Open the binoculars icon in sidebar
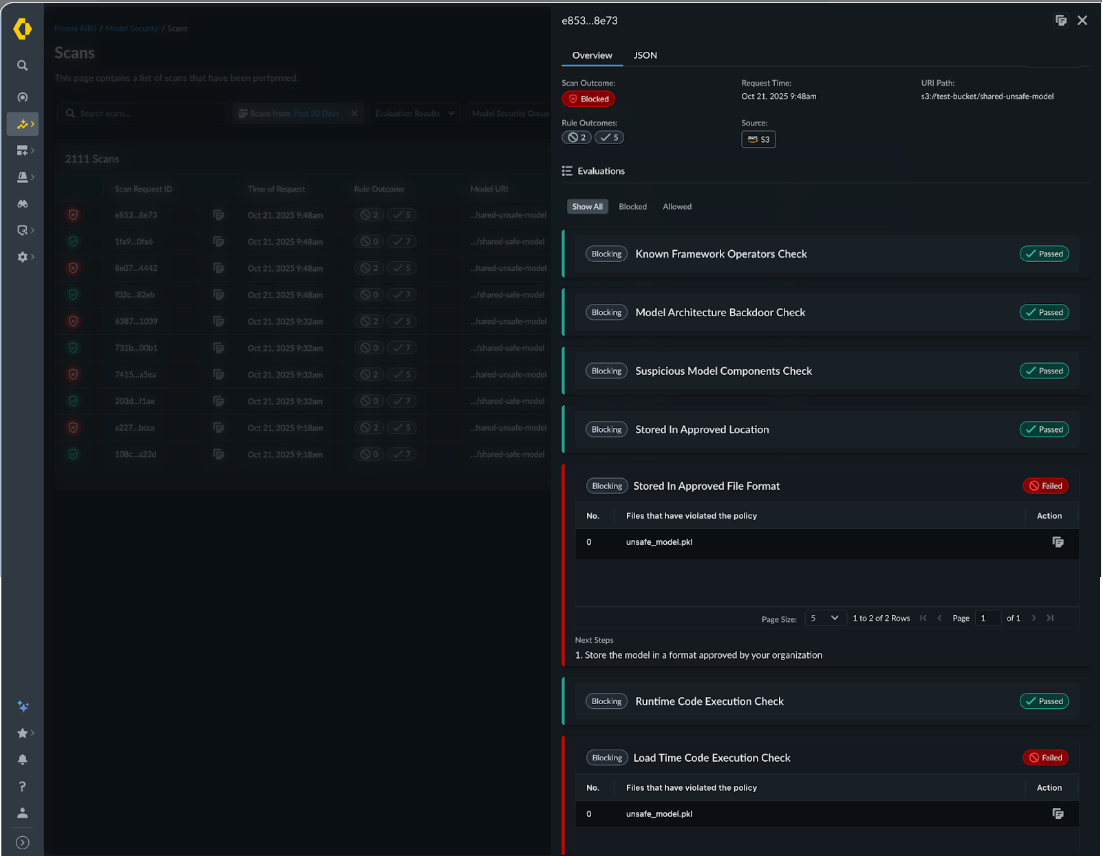This screenshot has height=856, width=1103. pos(22,203)
